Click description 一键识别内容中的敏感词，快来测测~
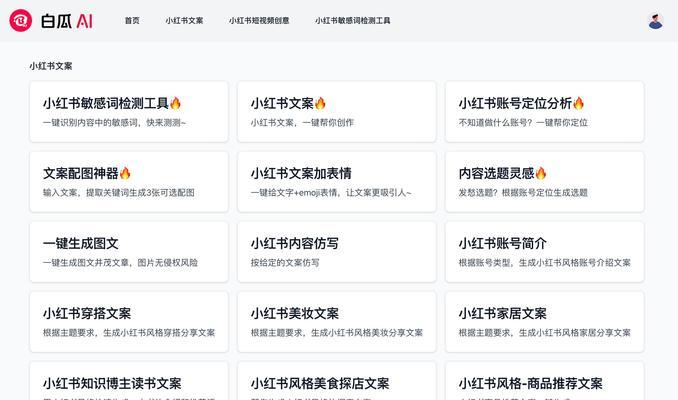 pos(114,123)
